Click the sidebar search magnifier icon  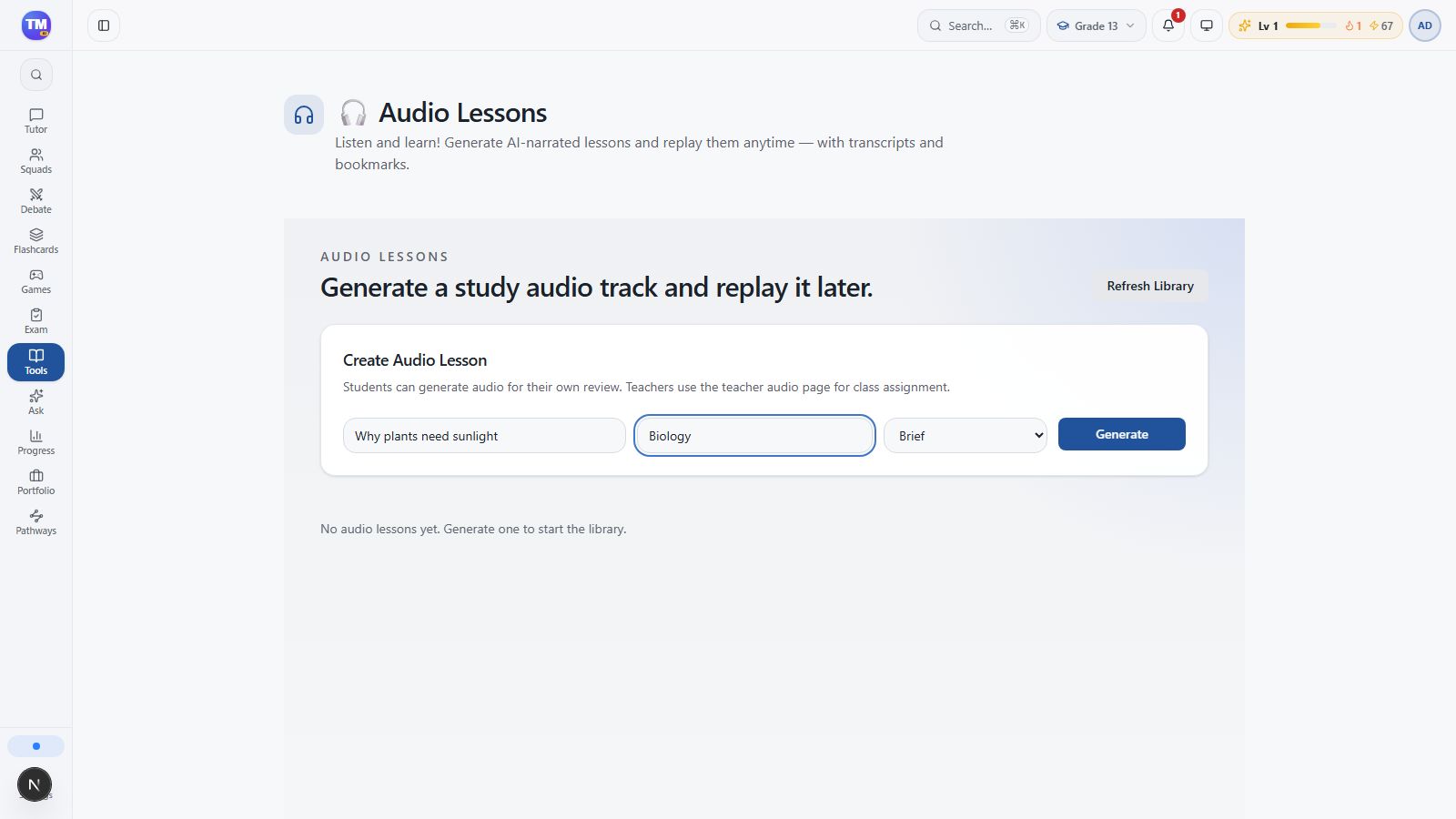(x=36, y=75)
